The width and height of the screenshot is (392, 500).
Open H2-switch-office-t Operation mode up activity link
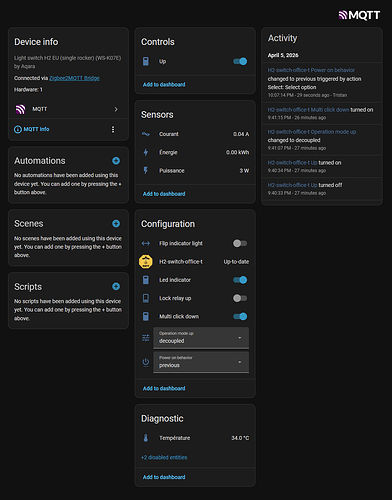312,132
